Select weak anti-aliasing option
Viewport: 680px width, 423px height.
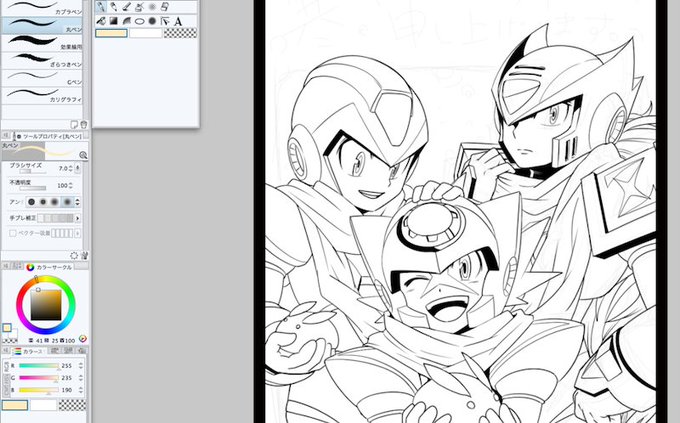click(43, 202)
